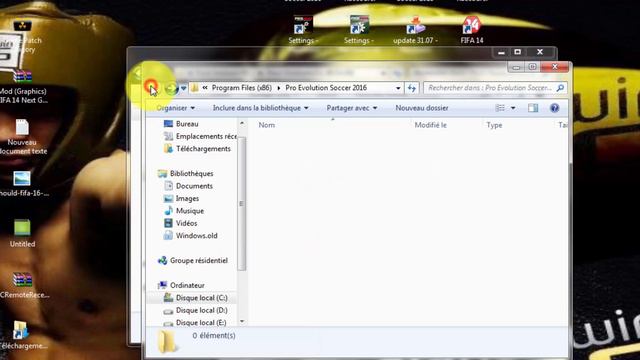The height and width of the screenshot is (360, 640).
Task: Sort by the Nom column header
Action: tap(267, 125)
